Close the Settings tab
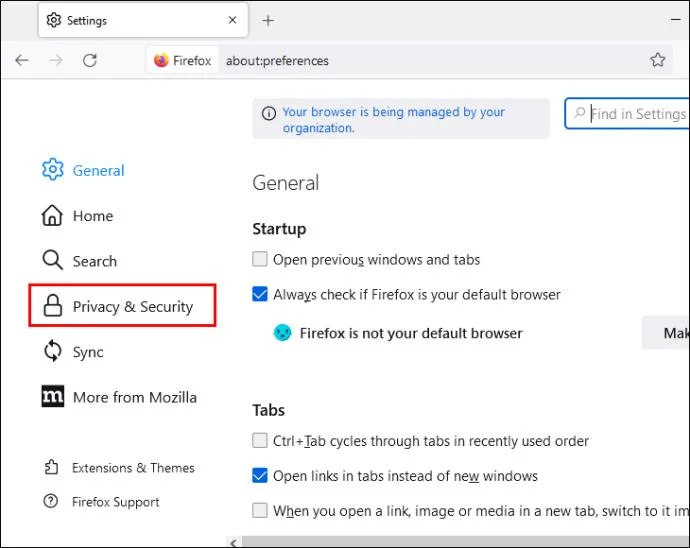 (232, 20)
